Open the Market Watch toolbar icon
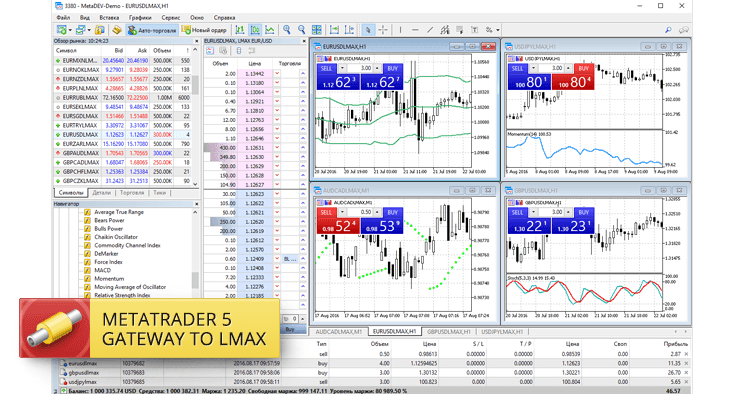Viewport: 750px width, 394px height. click(x=99, y=30)
